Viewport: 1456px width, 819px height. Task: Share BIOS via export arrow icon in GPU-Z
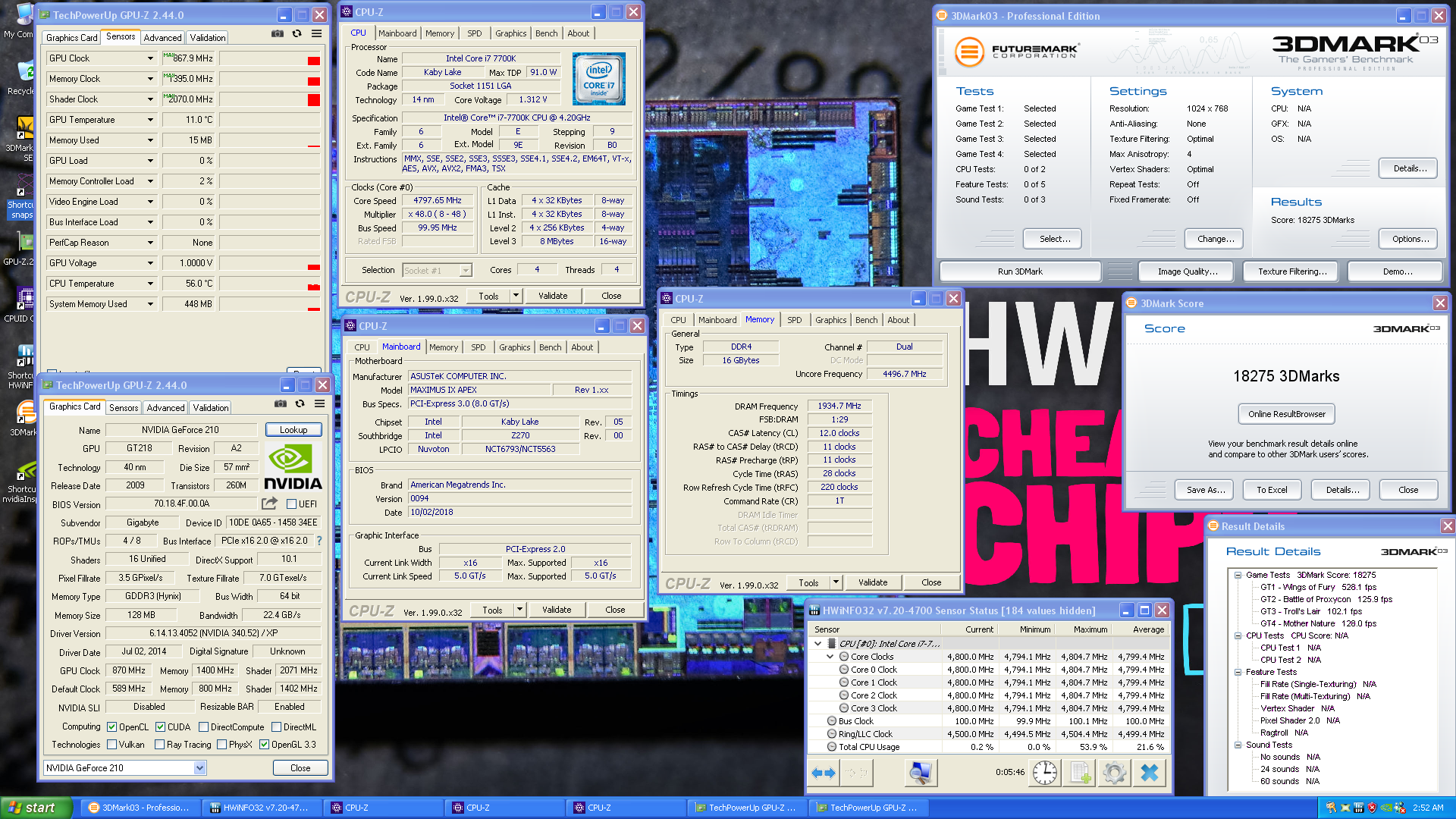point(269,504)
